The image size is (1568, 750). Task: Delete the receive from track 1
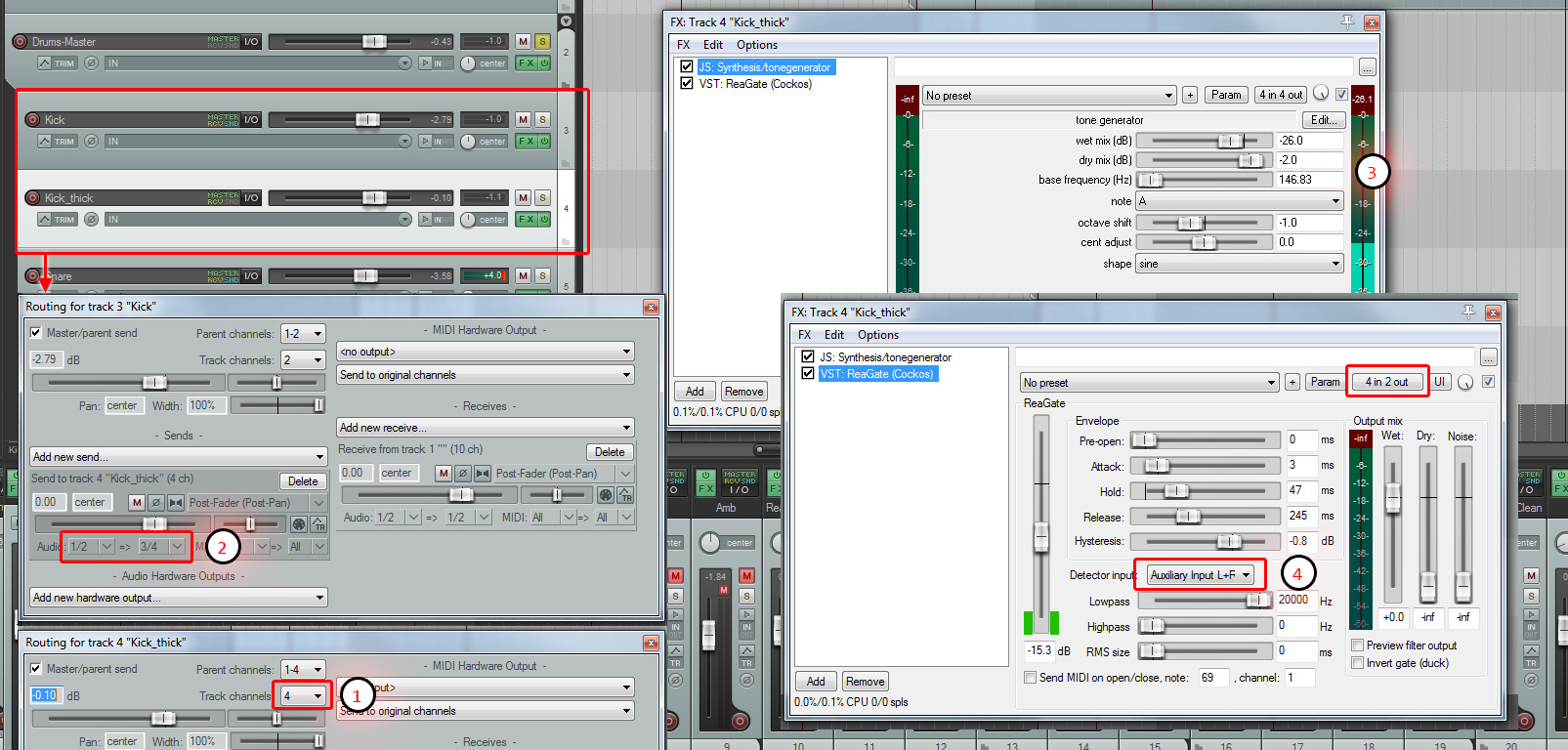(x=610, y=452)
